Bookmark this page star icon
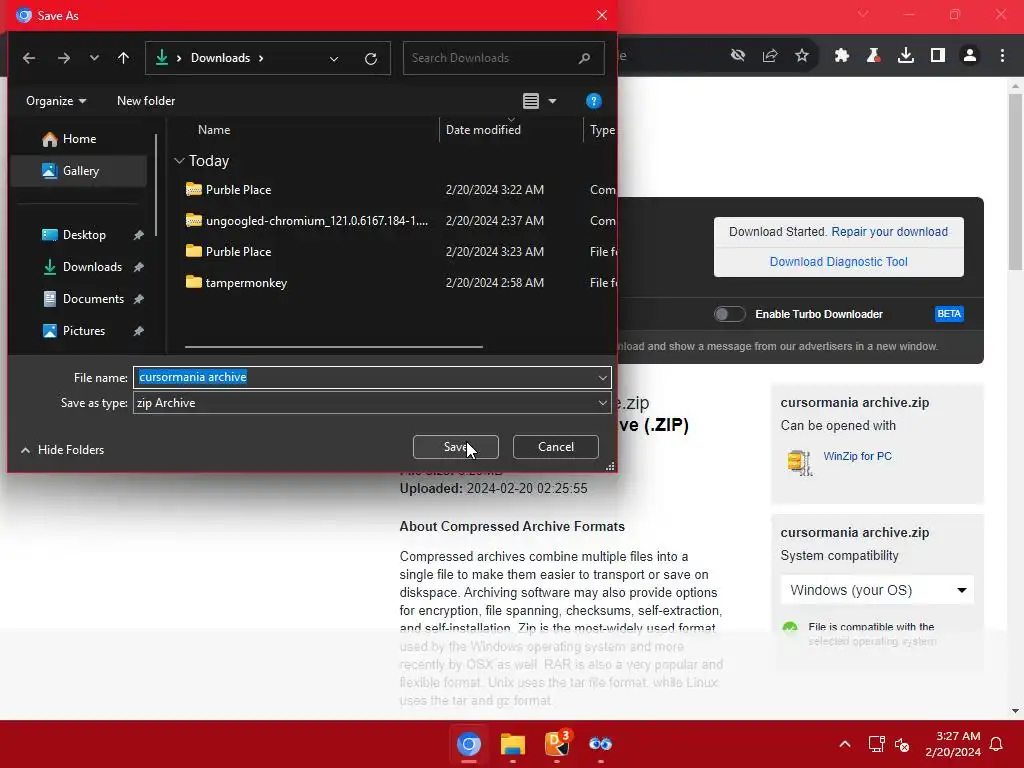Image resolution: width=1024 pixels, height=768 pixels. [802, 56]
